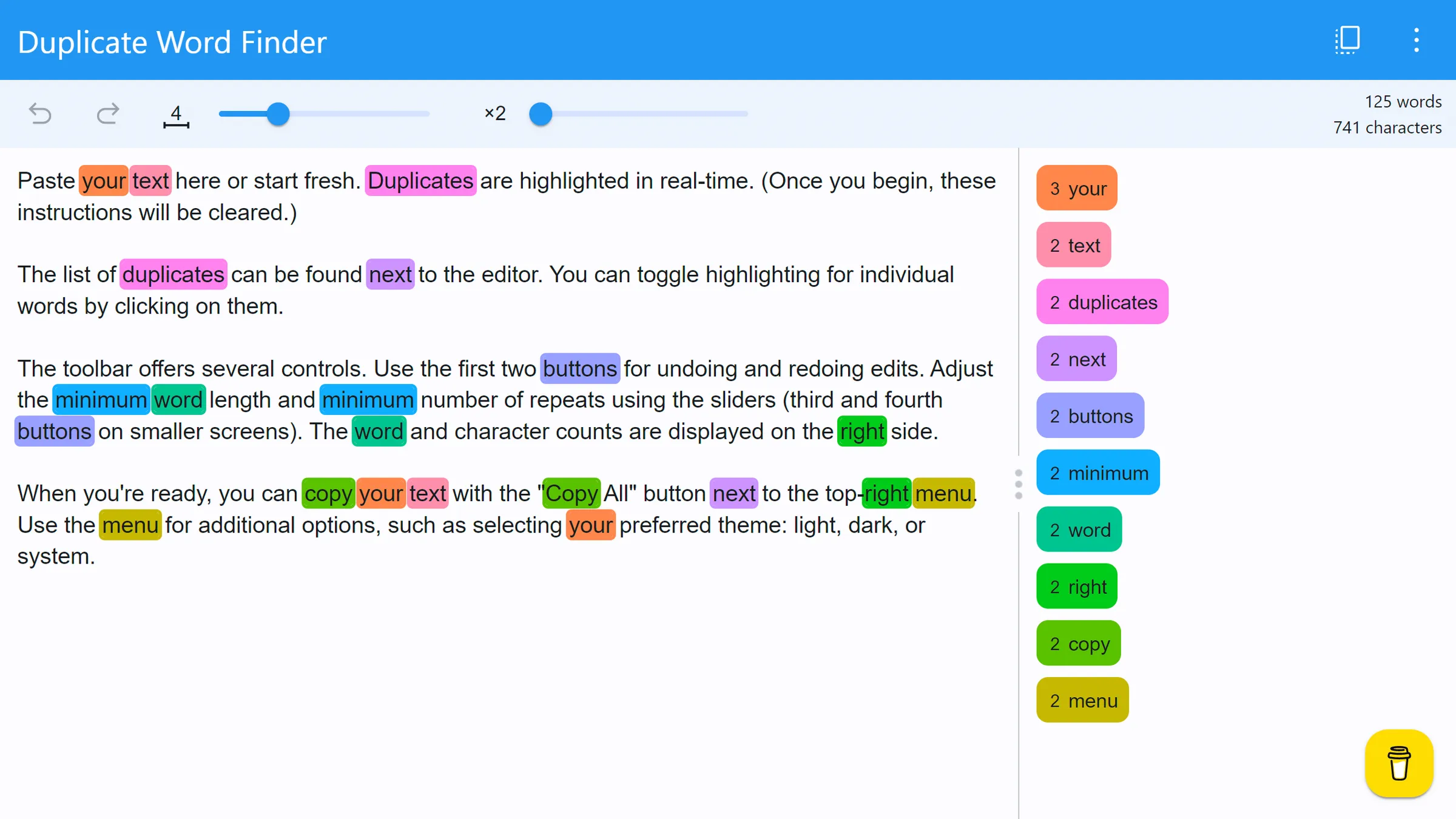Select the 'copy' chip in the list

[1078, 643]
